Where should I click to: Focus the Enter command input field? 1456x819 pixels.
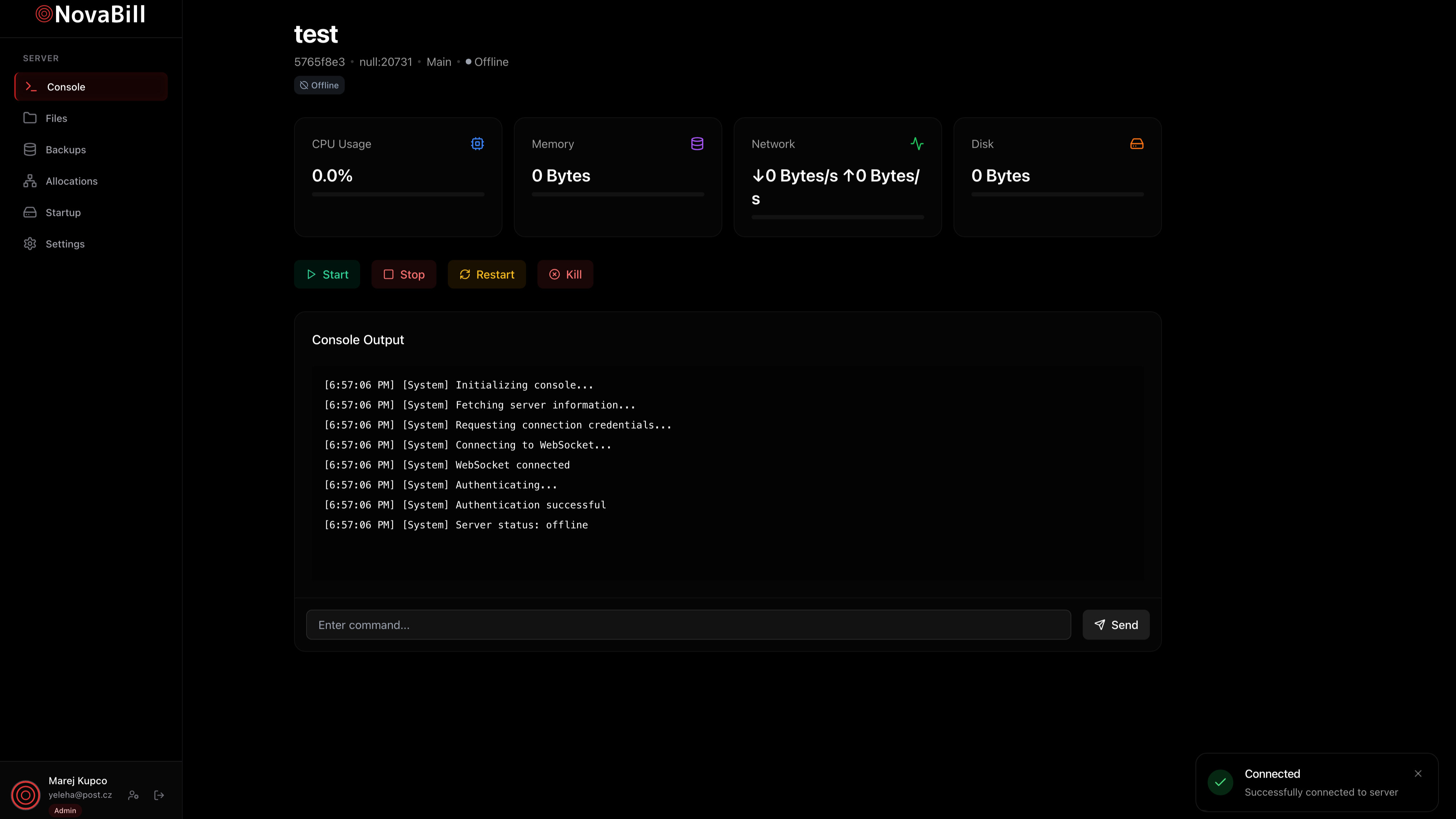click(688, 625)
